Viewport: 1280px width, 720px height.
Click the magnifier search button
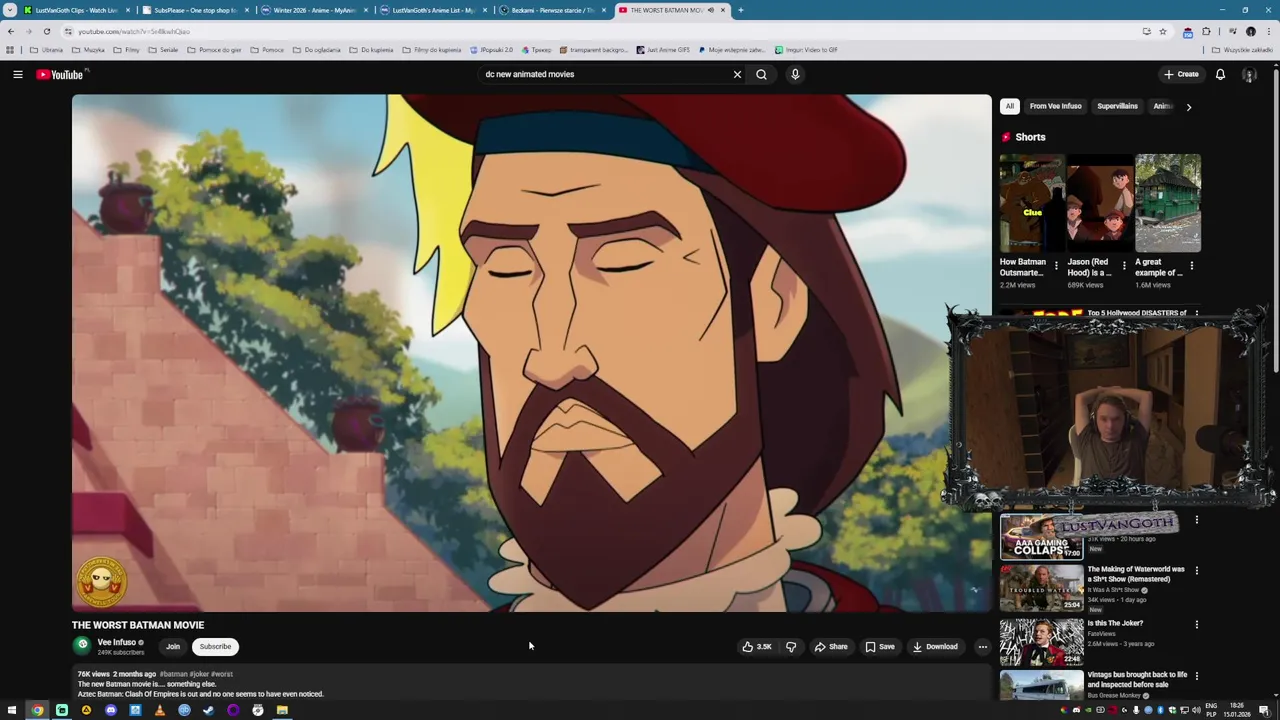(761, 74)
